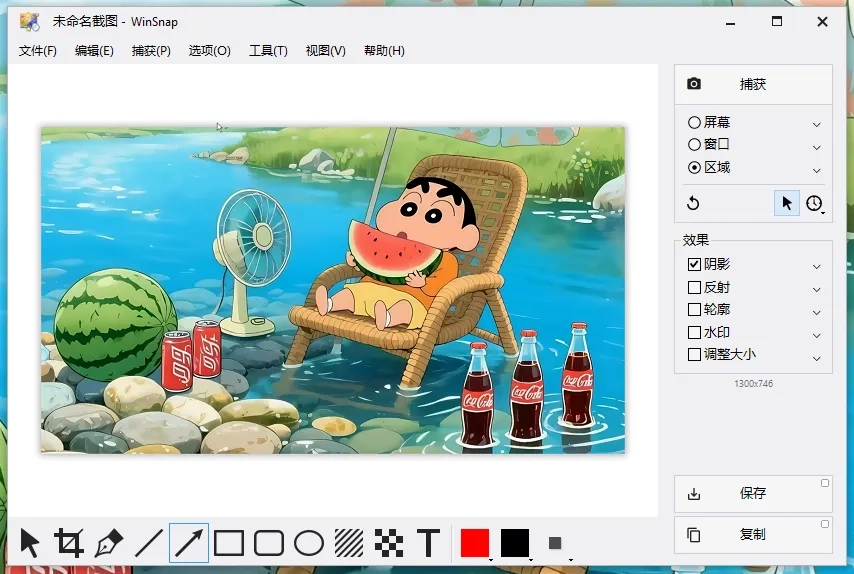
Task: Click the 复制 copy button
Action: coord(753,535)
